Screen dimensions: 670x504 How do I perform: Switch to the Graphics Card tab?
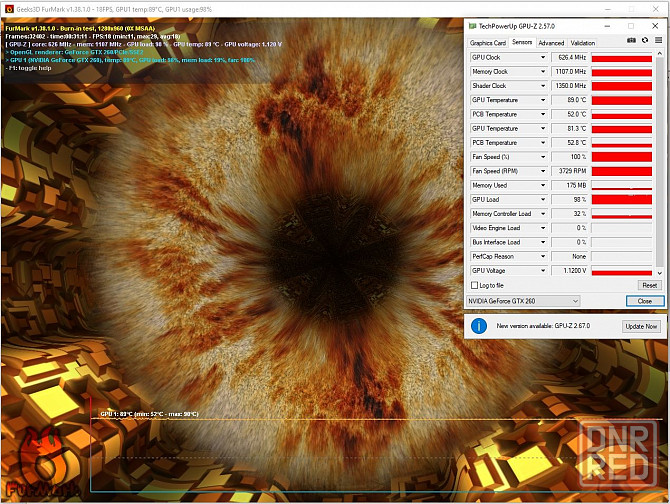point(488,43)
